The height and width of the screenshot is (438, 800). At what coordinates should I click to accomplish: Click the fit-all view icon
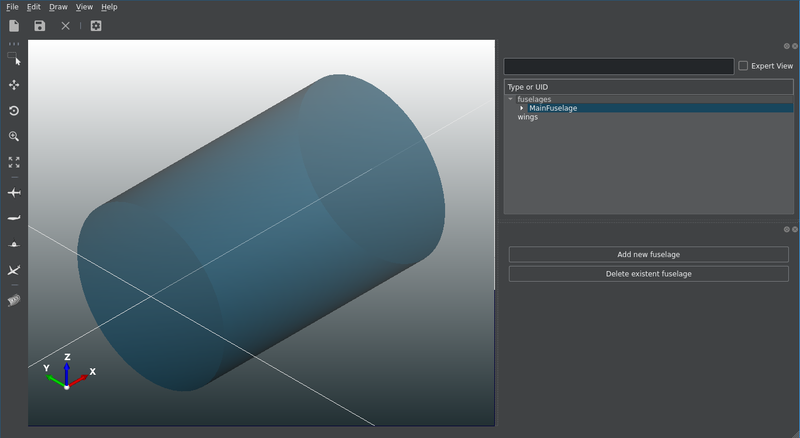pyautogui.click(x=14, y=162)
